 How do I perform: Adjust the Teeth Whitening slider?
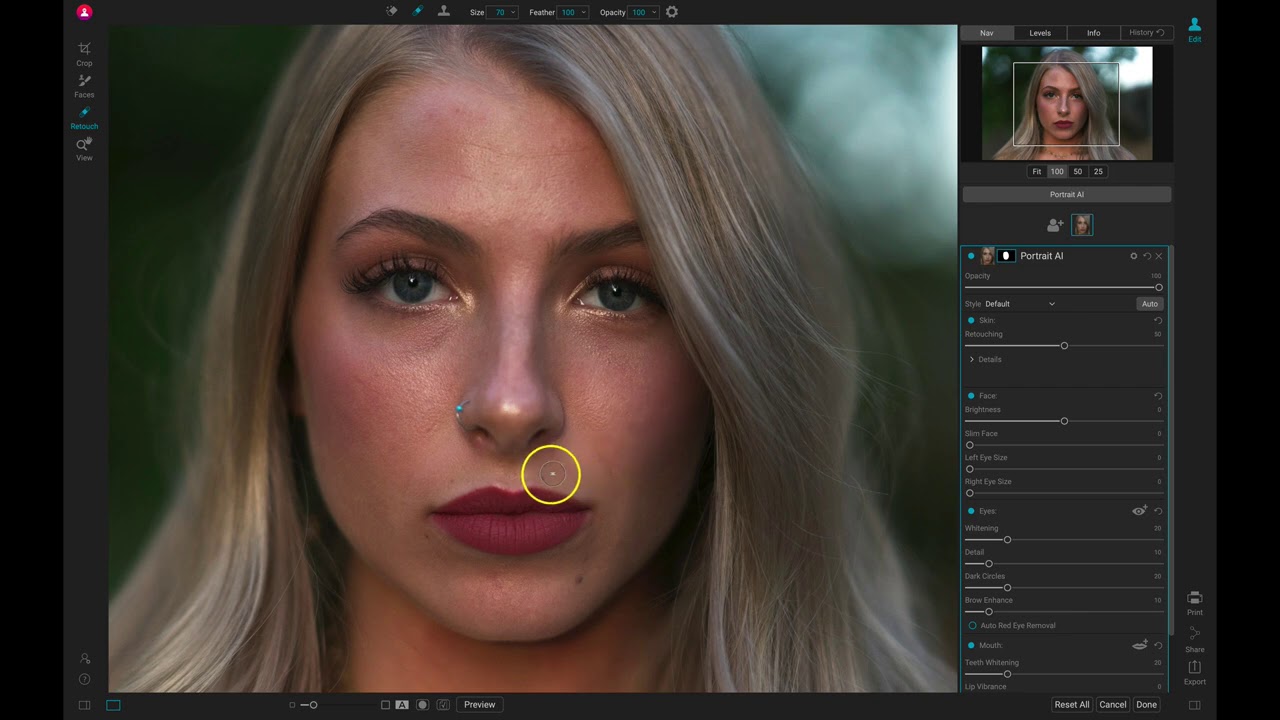(x=1063, y=674)
